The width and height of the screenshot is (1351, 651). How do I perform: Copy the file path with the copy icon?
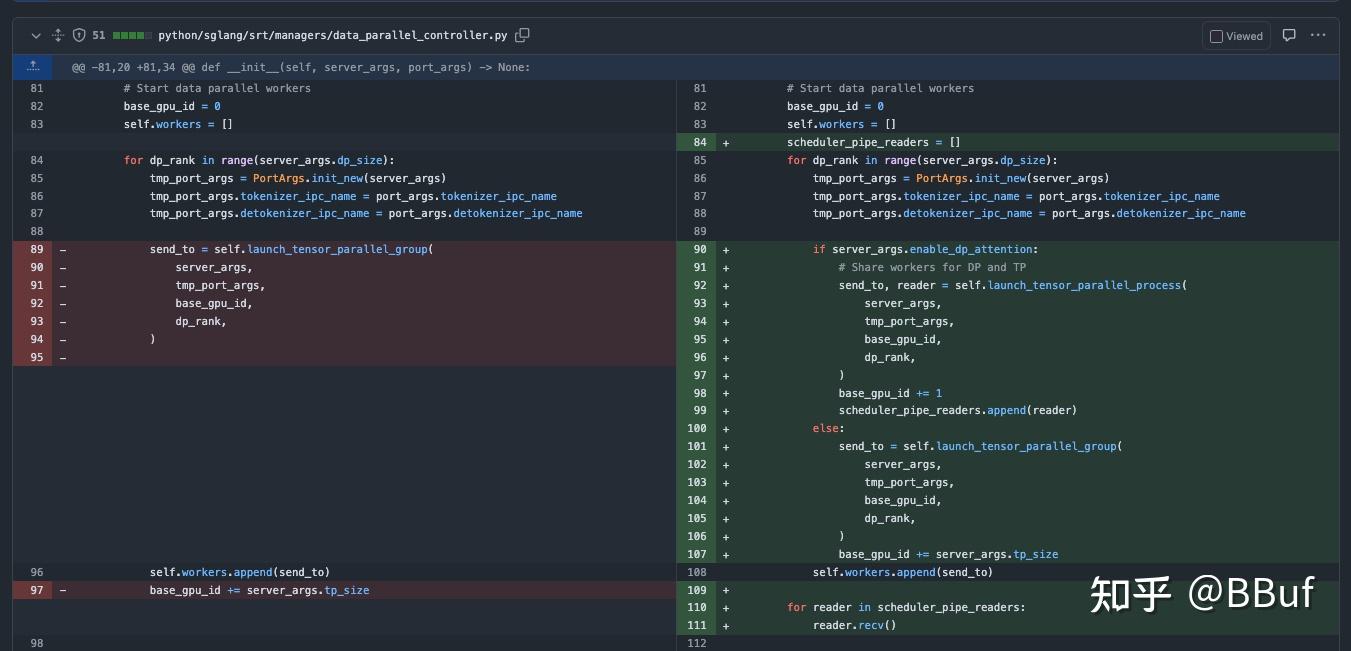522,35
